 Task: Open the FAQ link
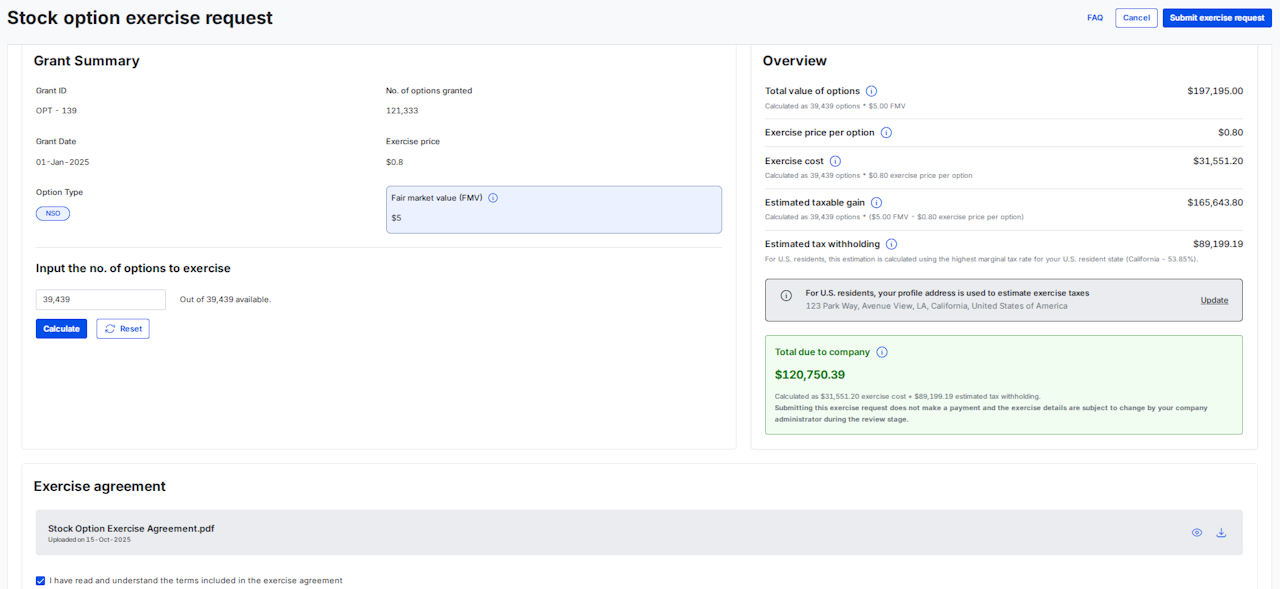pos(1095,18)
